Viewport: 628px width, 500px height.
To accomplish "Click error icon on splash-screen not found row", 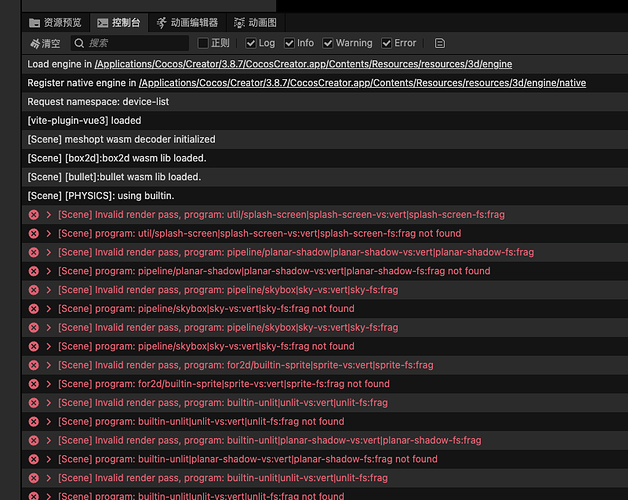I will [x=34, y=234].
